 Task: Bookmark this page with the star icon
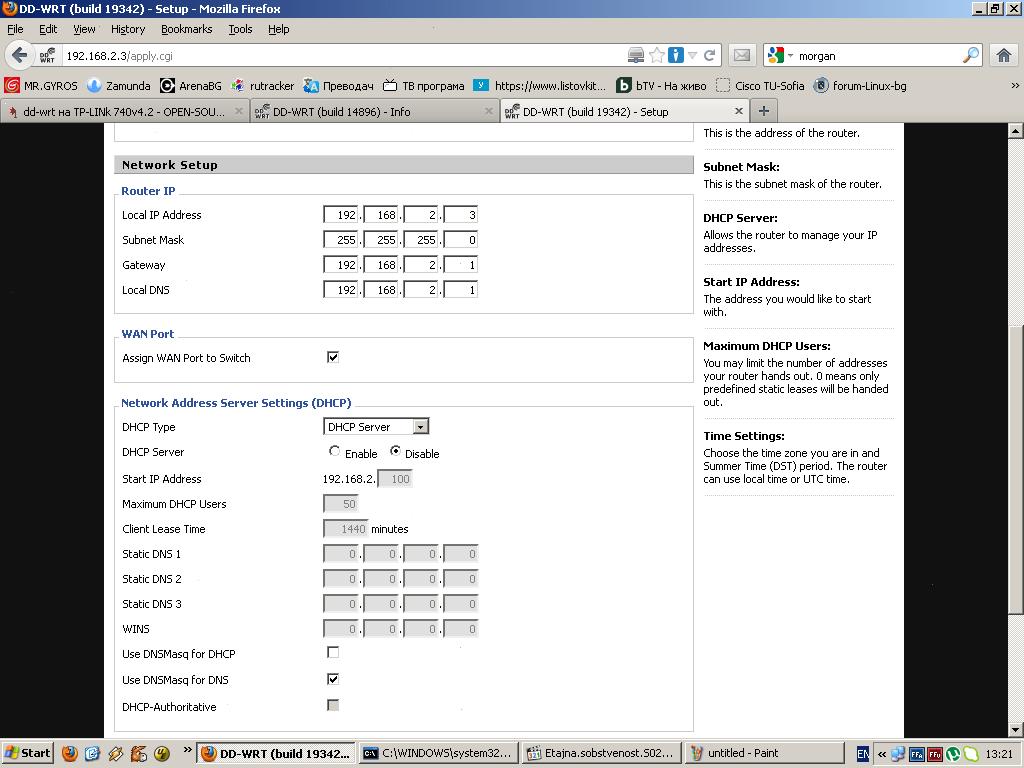click(x=657, y=56)
